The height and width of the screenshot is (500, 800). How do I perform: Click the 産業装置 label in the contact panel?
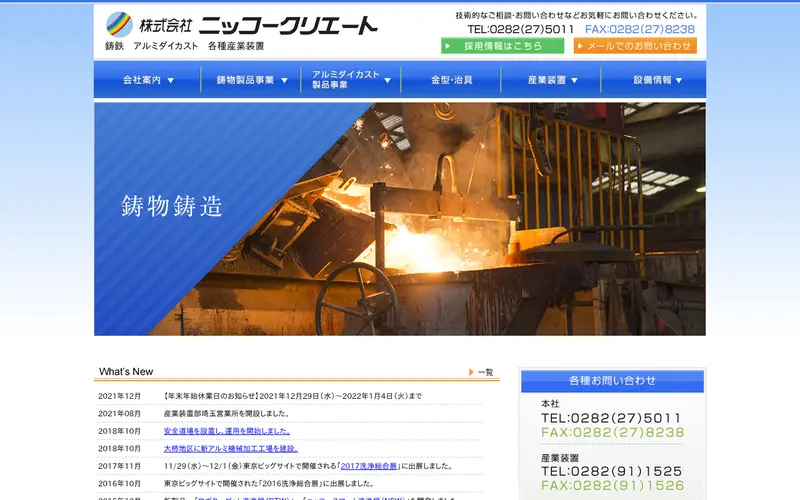point(560,458)
